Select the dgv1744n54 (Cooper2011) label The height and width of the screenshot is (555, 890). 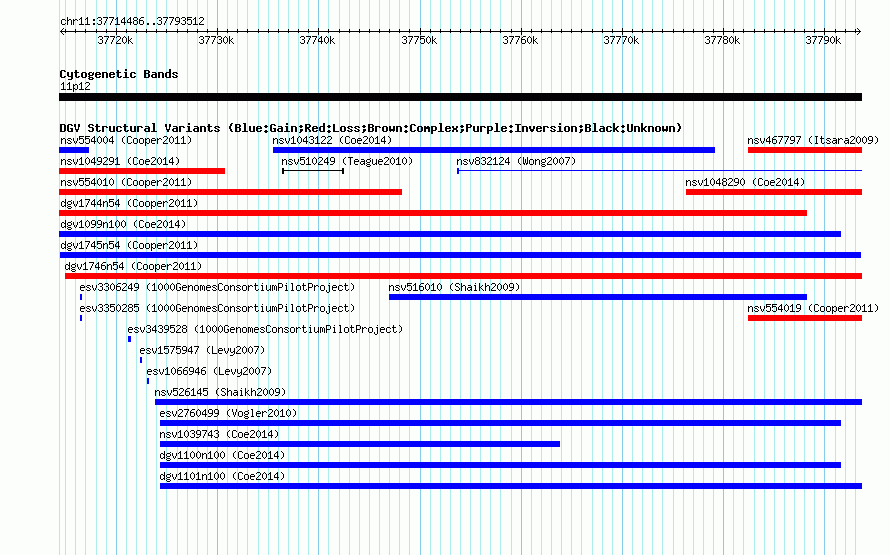pyautogui.click(x=129, y=203)
